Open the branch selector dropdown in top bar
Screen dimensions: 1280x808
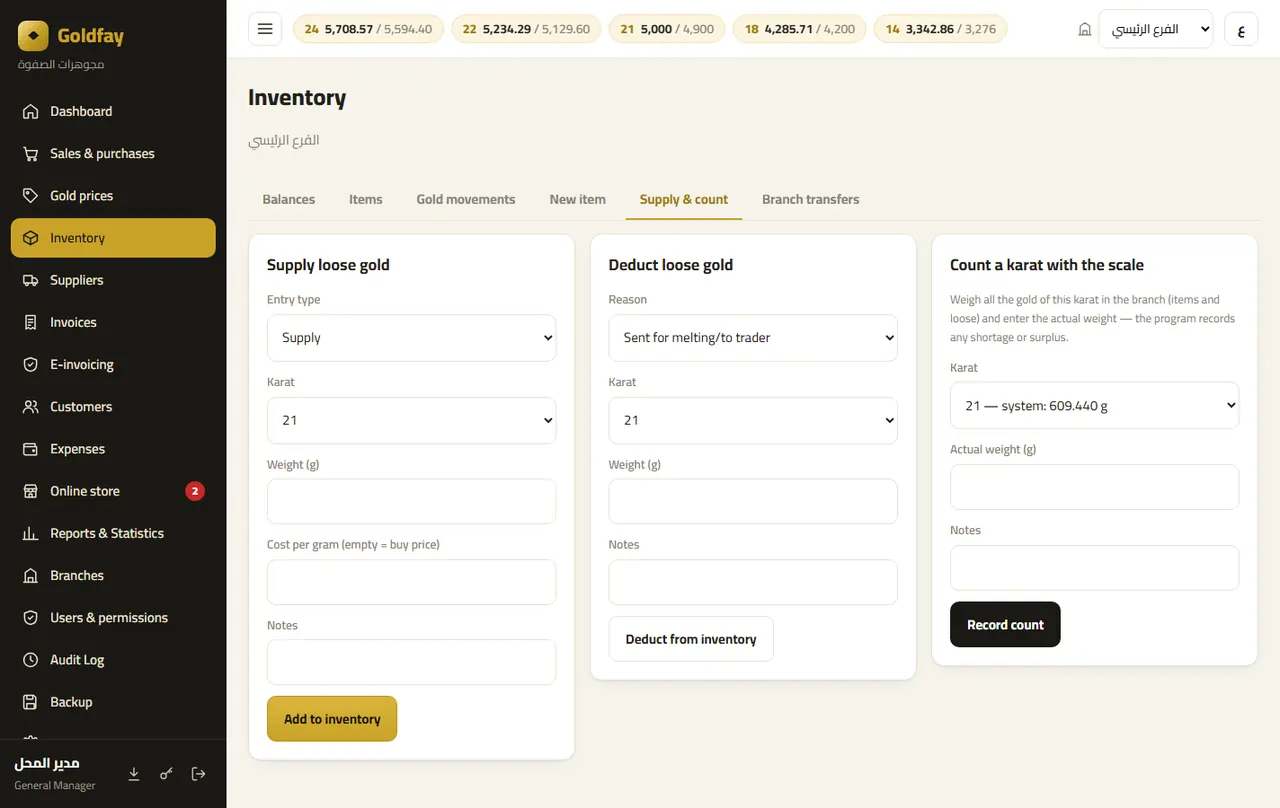coord(1155,29)
